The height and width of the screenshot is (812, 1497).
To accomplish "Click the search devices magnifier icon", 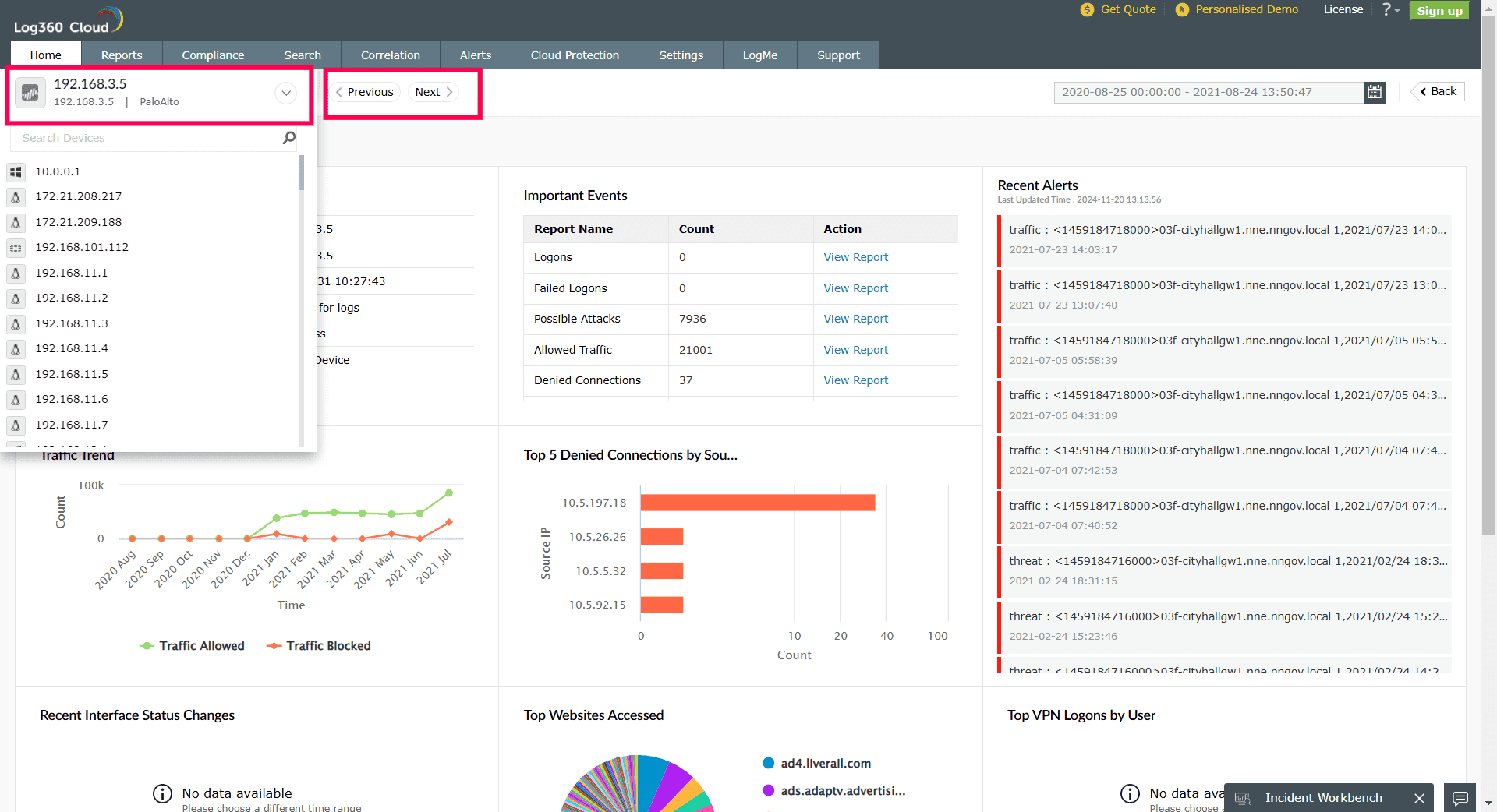I will [289, 138].
